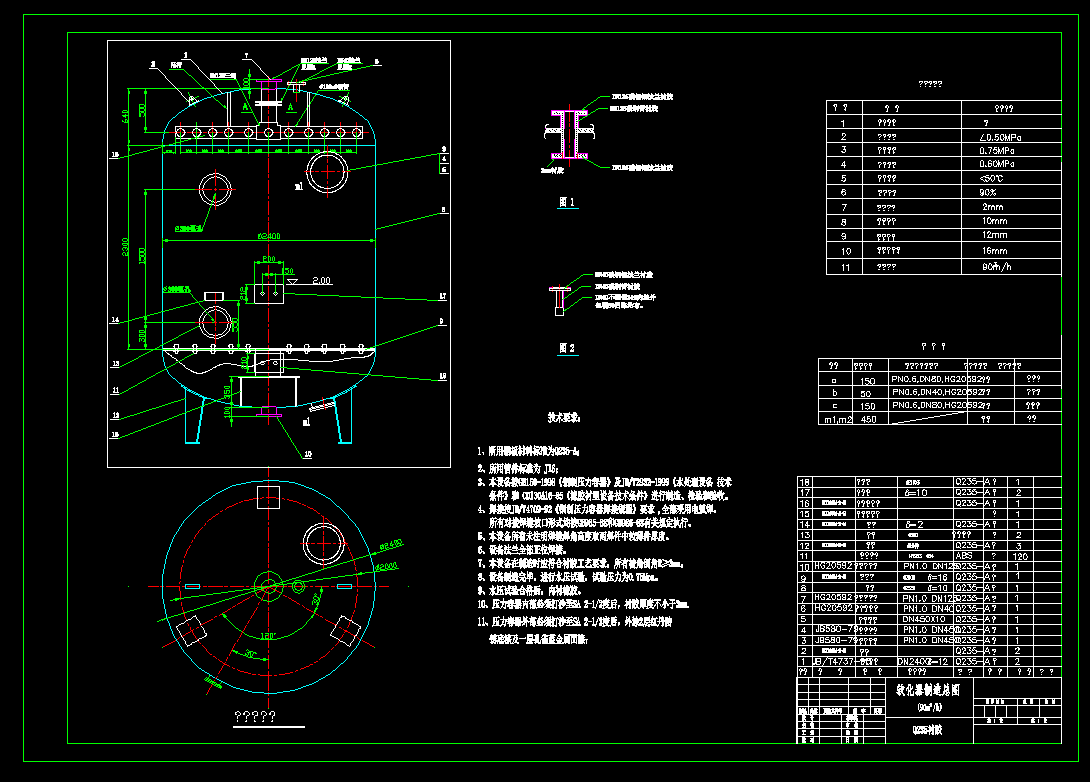Click 'DN2400-12' spec in parts row 1

(922, 662)
